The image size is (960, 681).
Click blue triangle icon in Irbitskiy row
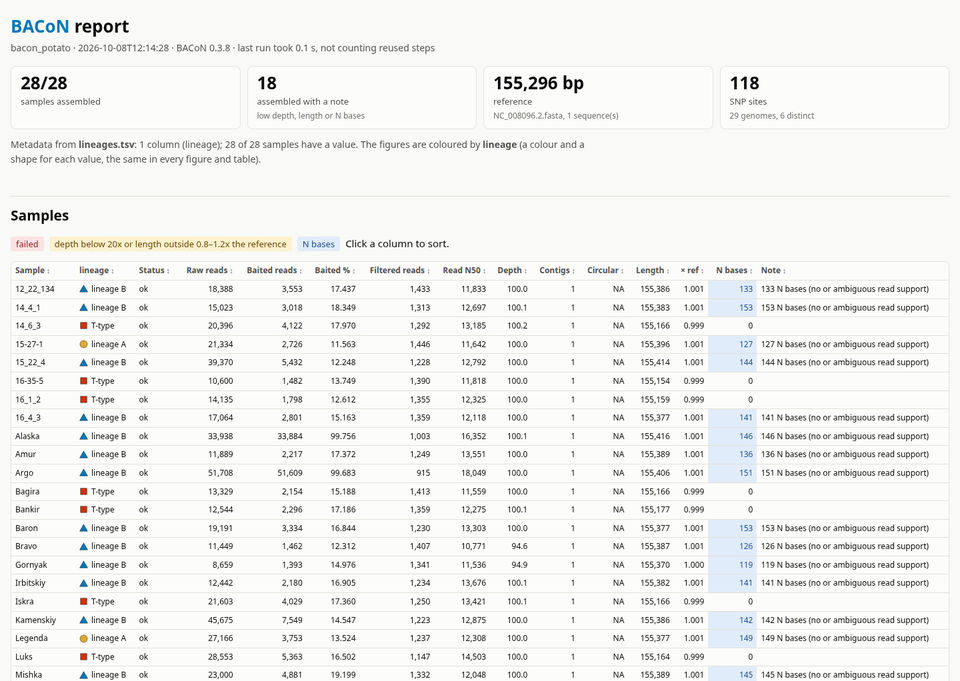click(x=84, y=583)
